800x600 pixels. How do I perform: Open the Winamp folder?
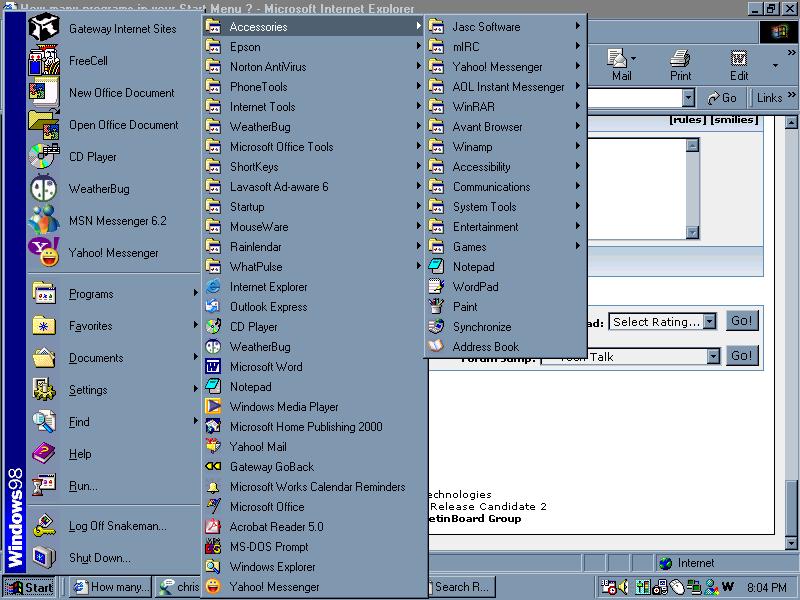point(505,147)
